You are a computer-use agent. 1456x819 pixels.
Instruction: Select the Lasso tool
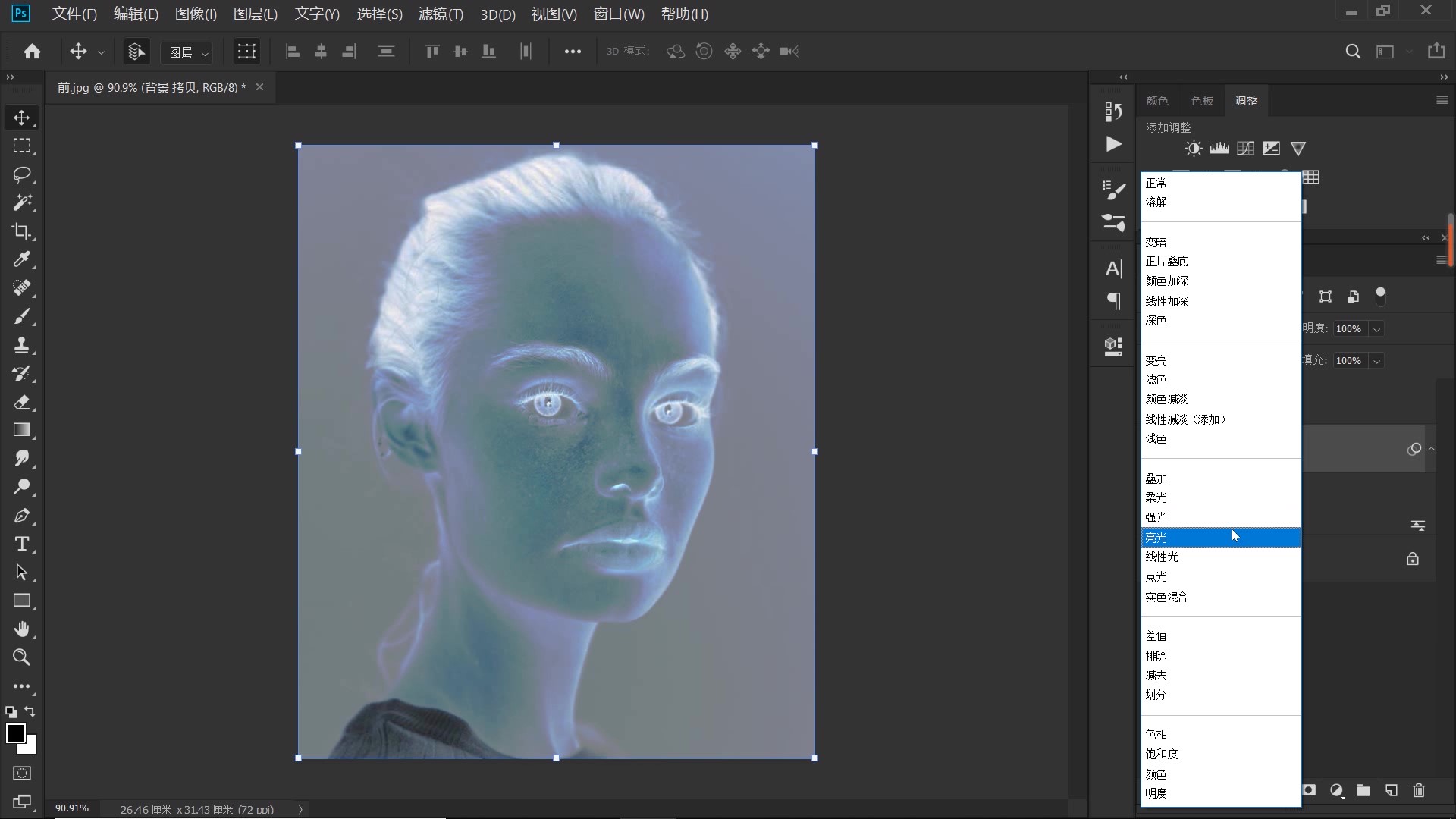point(21,174)
